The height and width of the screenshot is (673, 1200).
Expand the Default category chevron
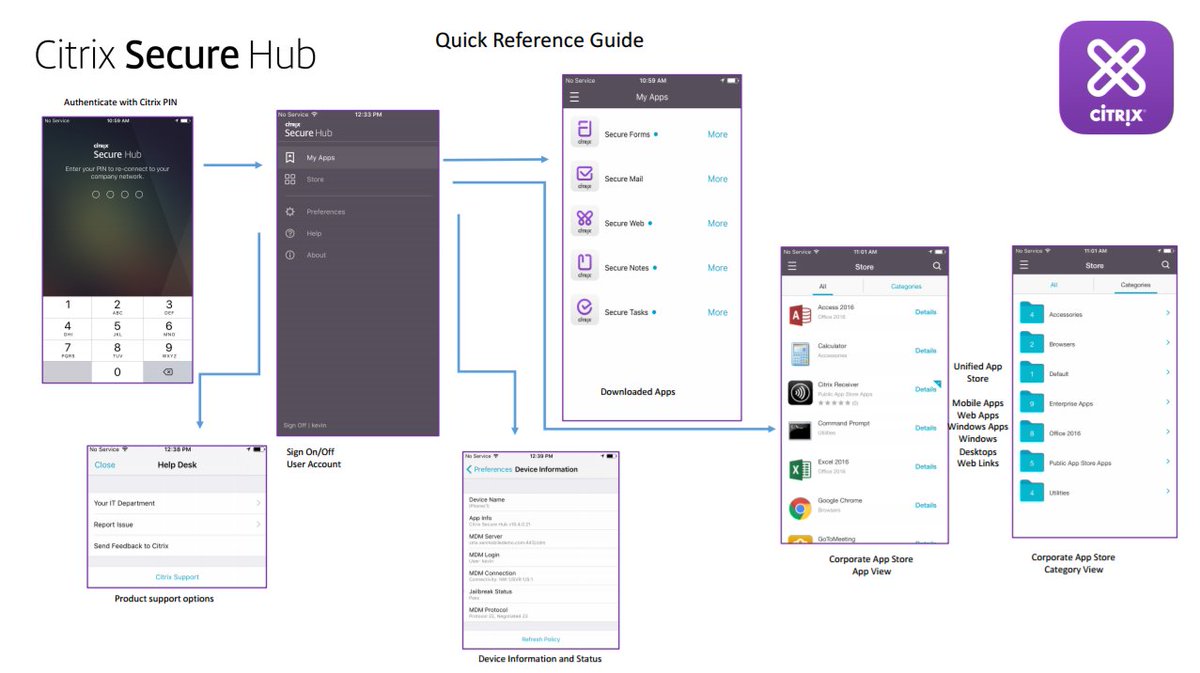[x=1167, y=373]
